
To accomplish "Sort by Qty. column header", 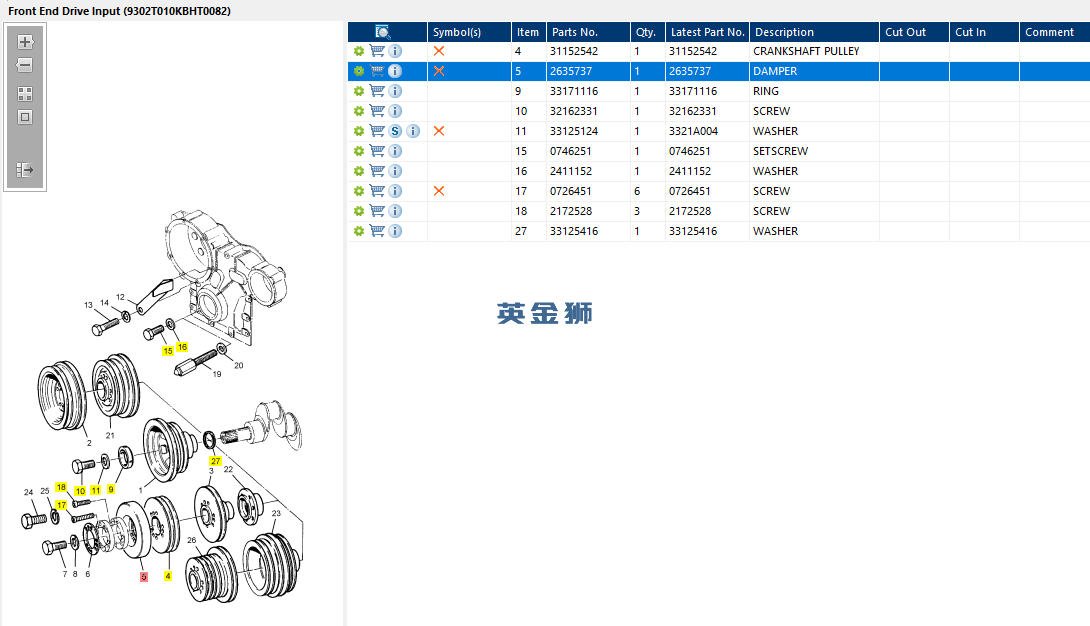I will click(647, 32).
